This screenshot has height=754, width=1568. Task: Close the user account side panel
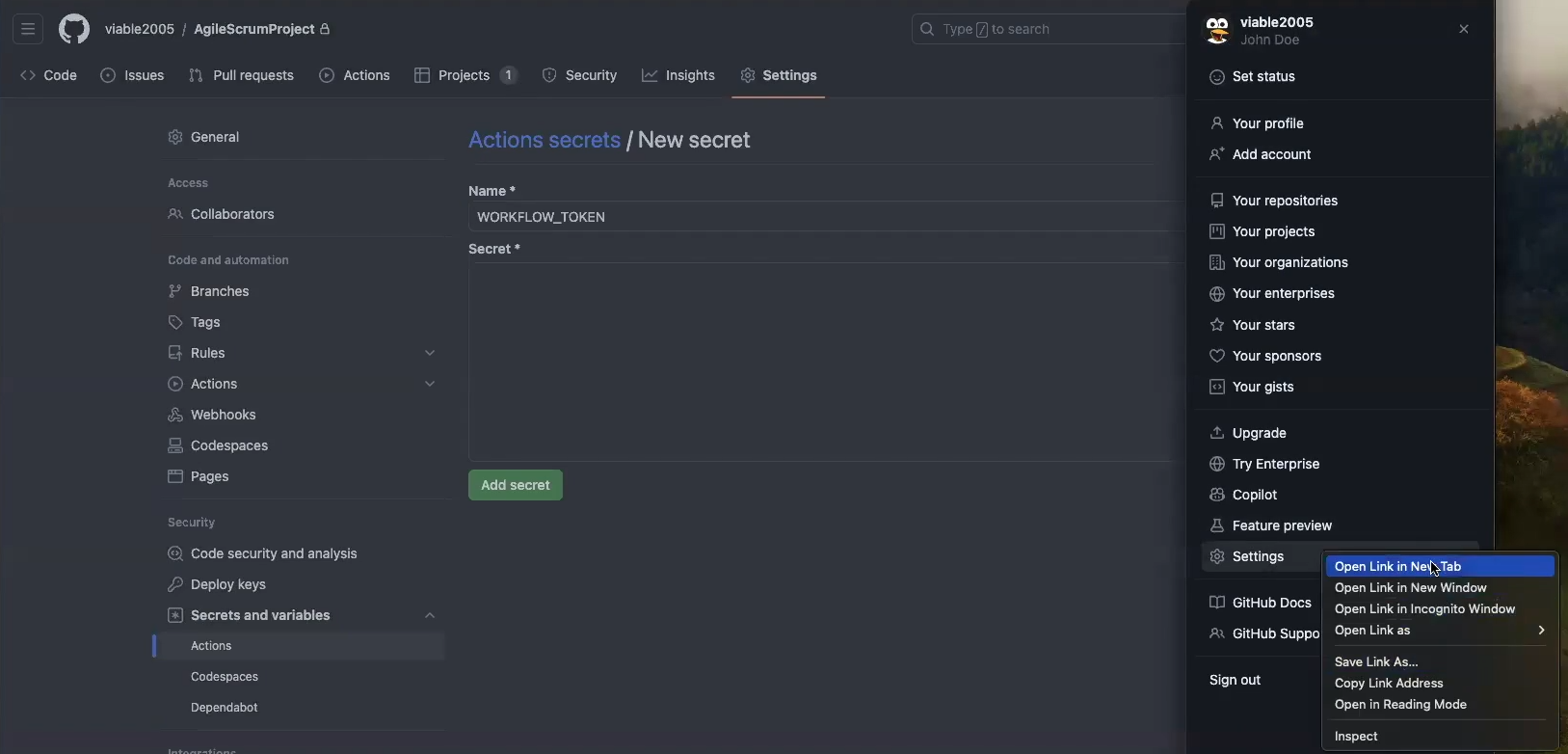point(1464,30)
